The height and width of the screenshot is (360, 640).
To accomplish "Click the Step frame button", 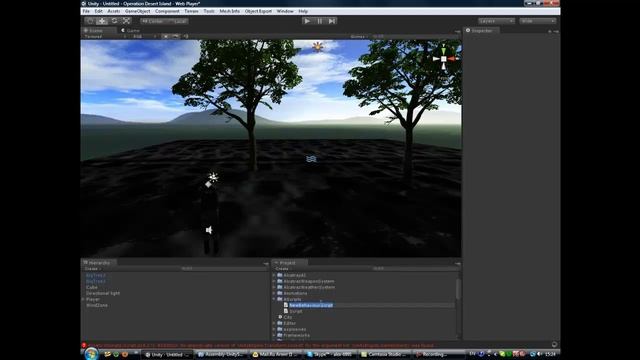I will point(332,21).
